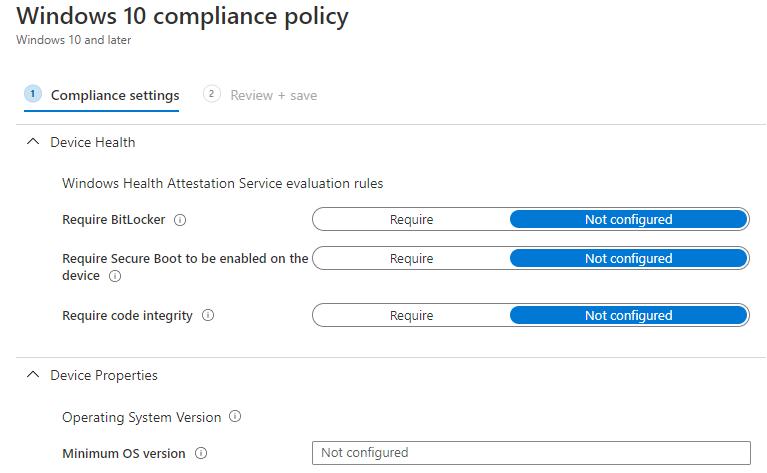Click the step 1 circle icon
The image size is (767, 473).
[32, 94]
